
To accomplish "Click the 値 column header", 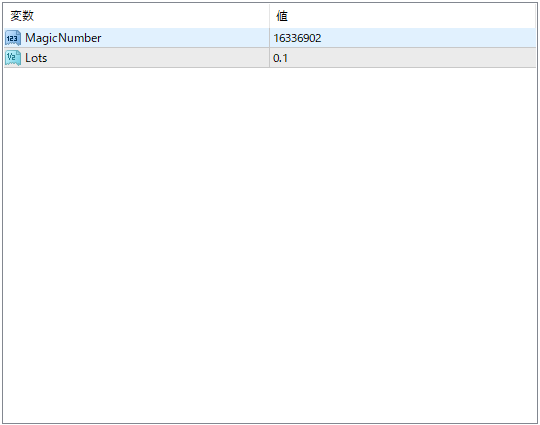I will click(x=402, y=16).
